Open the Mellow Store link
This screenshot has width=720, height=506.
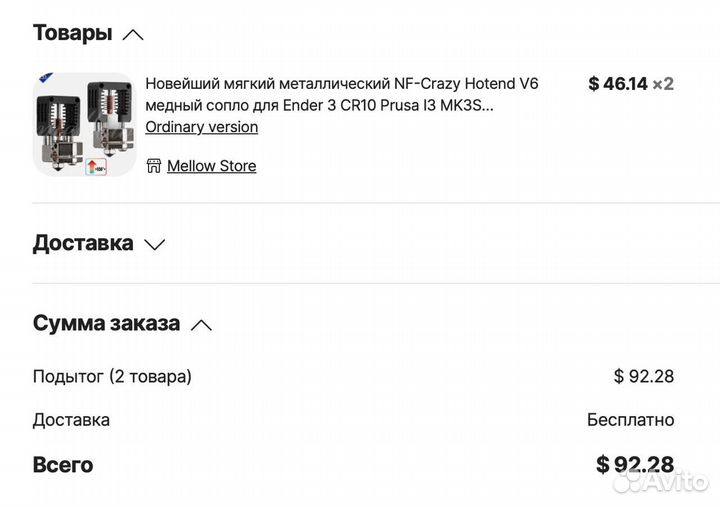[x=211, y=166]
